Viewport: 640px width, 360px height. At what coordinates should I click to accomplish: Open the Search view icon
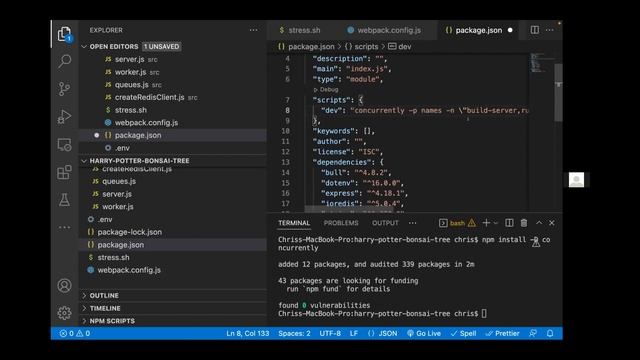point(64,61)
